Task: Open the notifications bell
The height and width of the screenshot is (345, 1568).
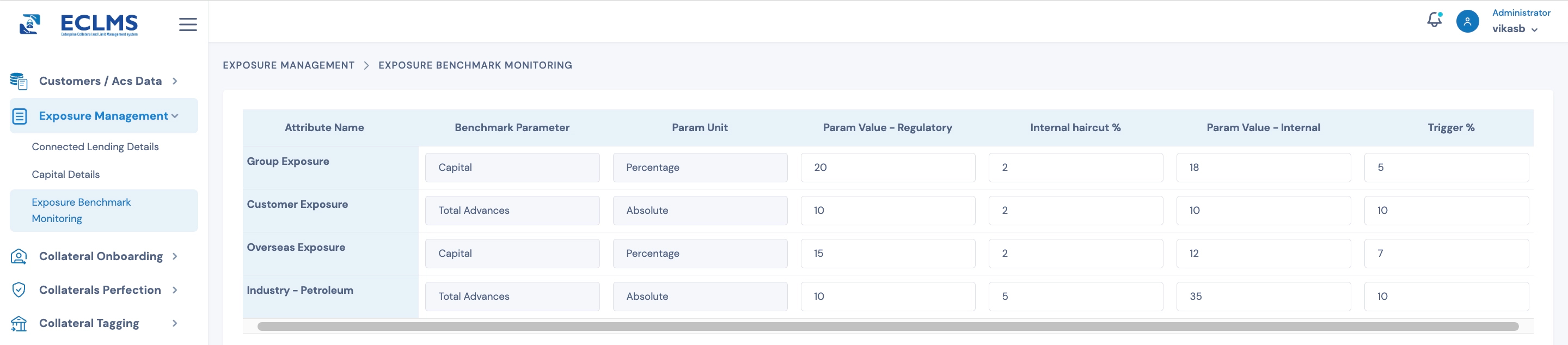Action: click(x=1434, y=20)
